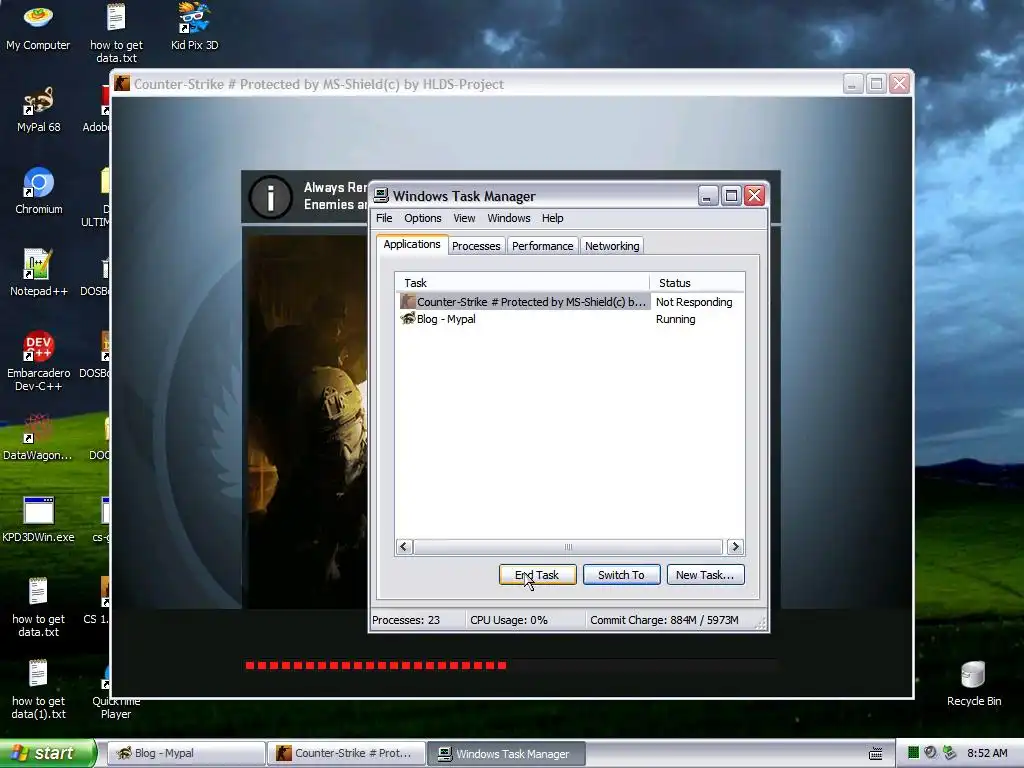Launch Chromium from desktop
Screen dimensions: 1024x768
(39, 191)
